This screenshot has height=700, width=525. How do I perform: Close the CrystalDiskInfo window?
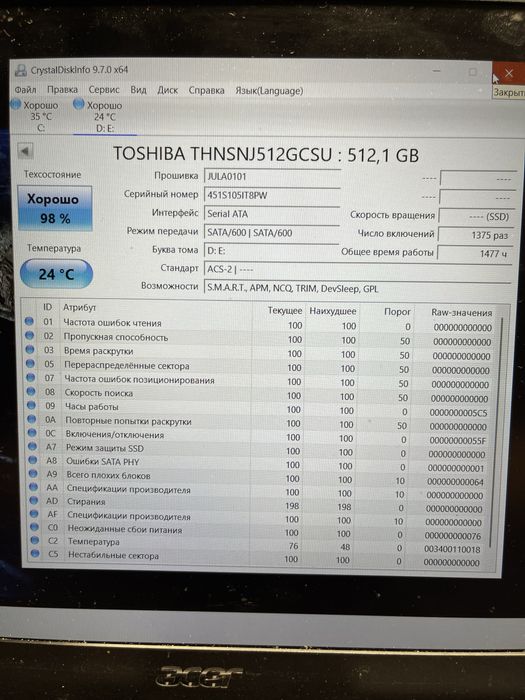508,73
